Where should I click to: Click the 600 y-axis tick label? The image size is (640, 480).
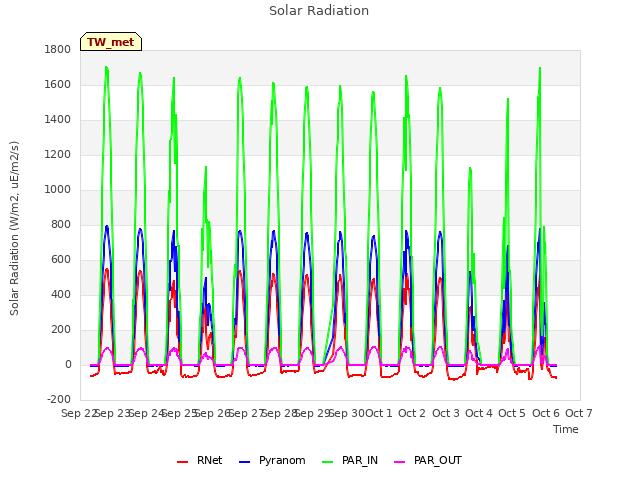(61, 260)
